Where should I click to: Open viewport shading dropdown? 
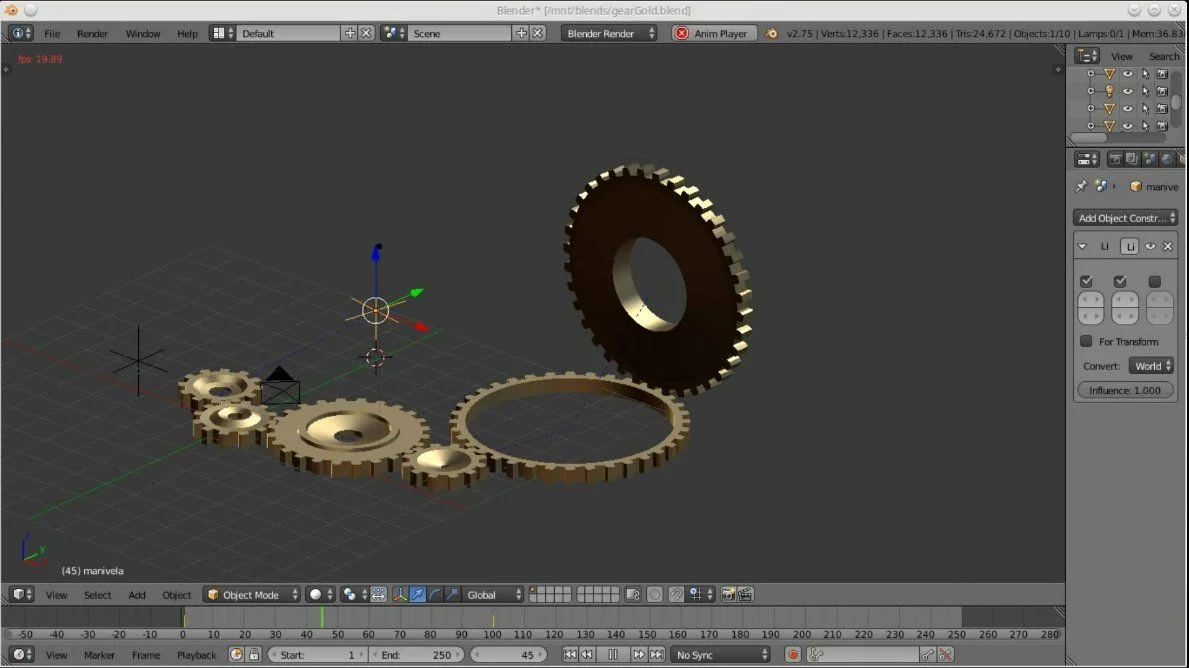[x=319, y=595]
